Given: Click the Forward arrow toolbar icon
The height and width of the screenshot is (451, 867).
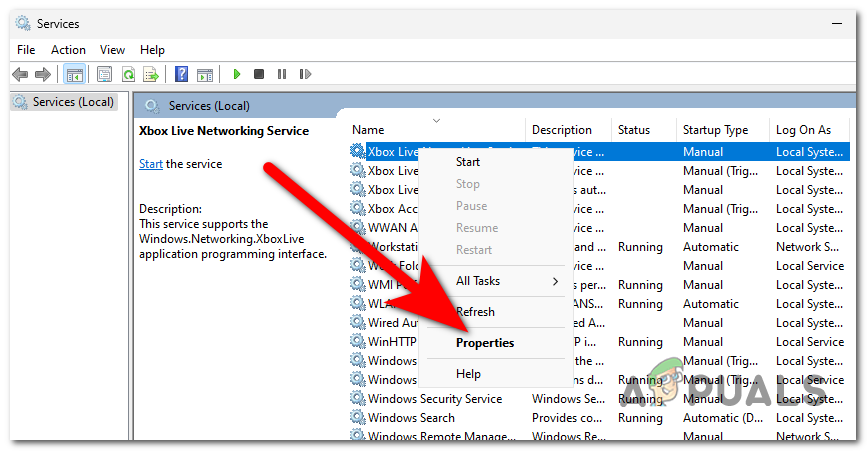Looking at the screenshot, I should pyautogui.click(x=43, y=74).
